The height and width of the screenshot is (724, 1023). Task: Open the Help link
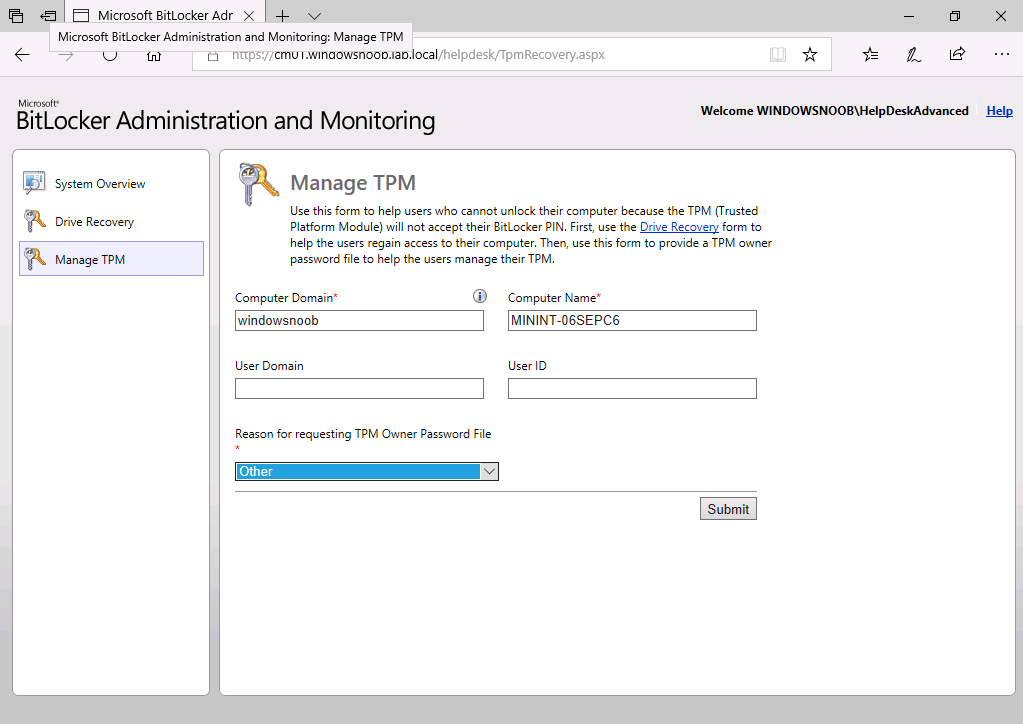(999, 111)
